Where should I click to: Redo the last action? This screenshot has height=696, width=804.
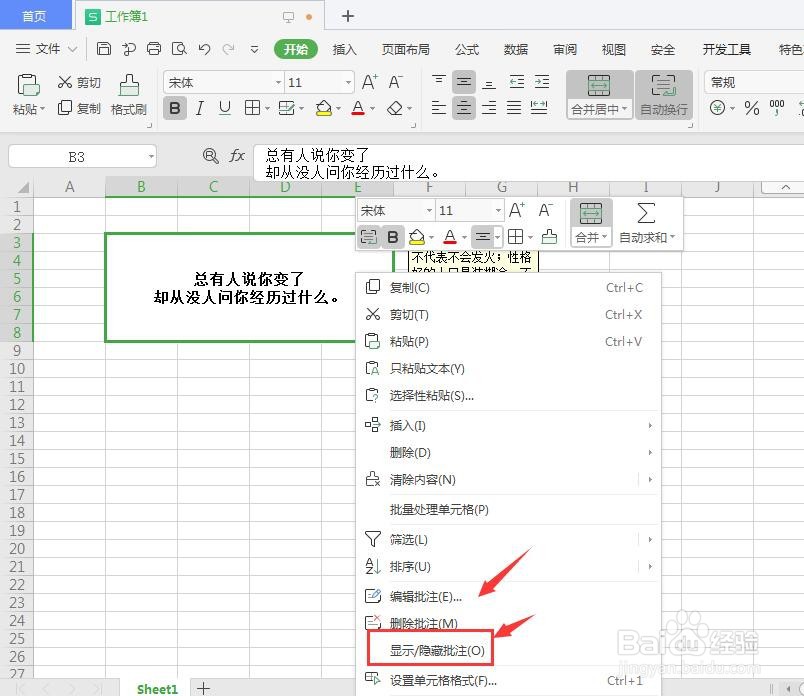228,49
